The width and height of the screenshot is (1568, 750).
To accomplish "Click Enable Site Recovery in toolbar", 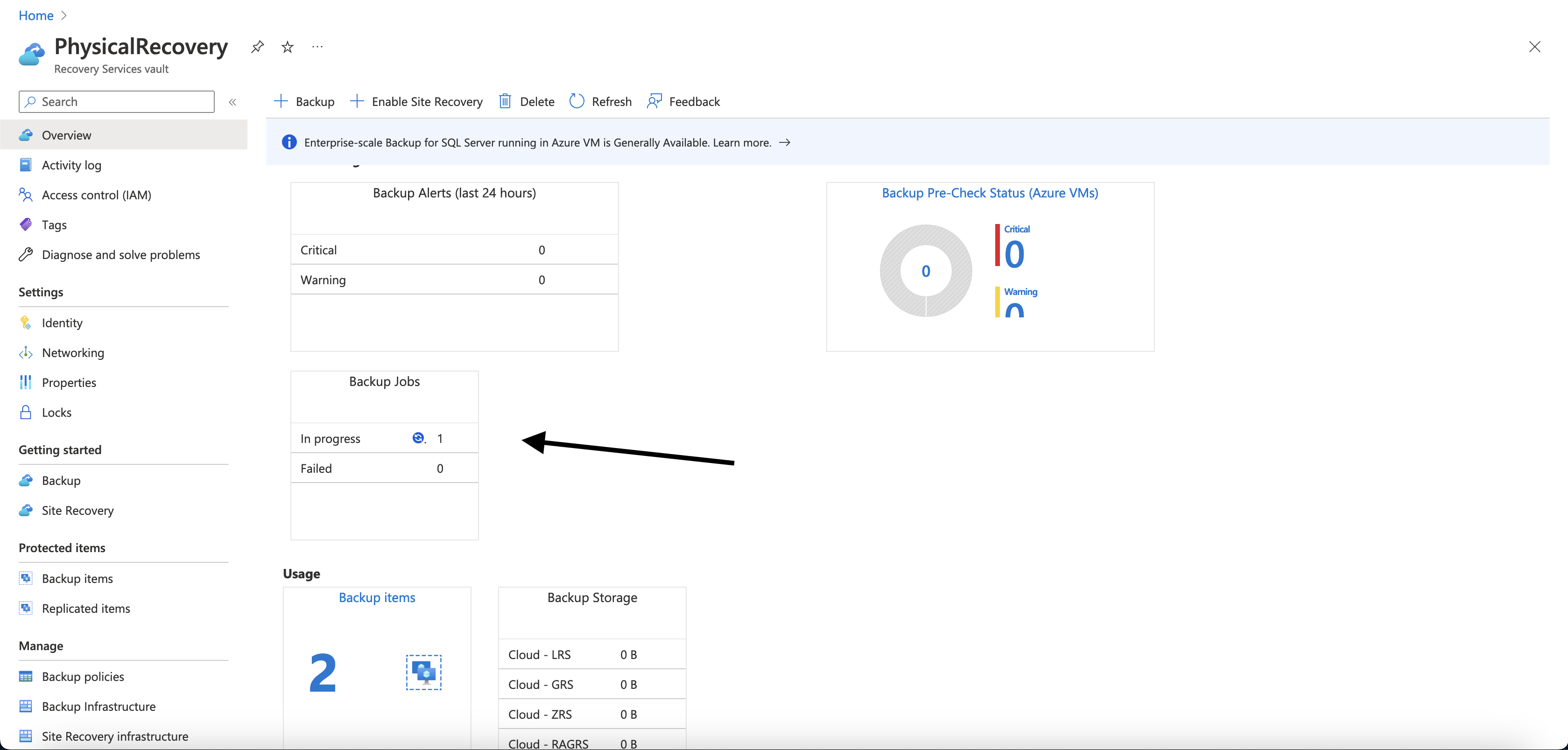I will pos(416,102).
